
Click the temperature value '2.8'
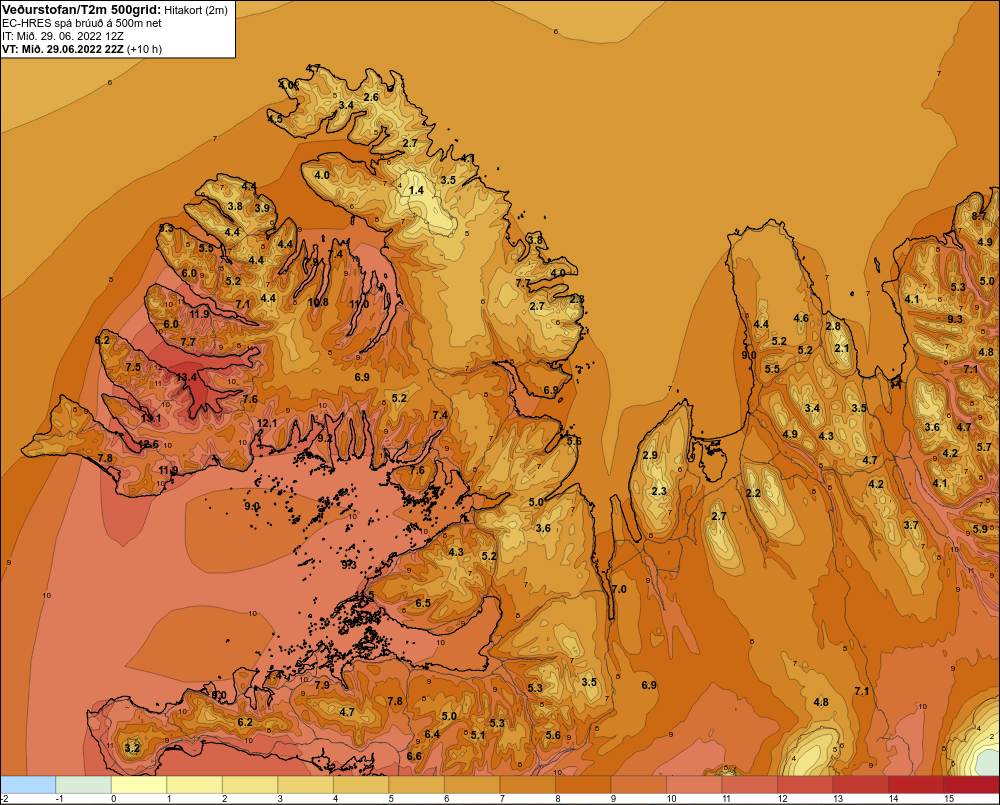coord(833,326)
